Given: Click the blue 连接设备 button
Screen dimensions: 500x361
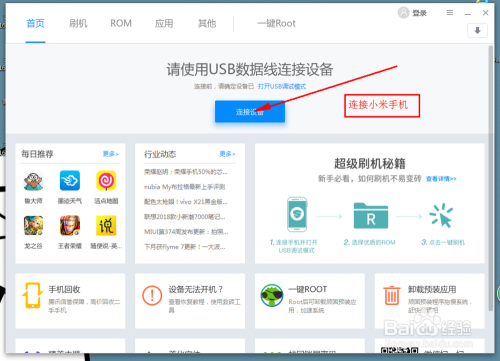Looking at the screenshot, I should 250,112.
